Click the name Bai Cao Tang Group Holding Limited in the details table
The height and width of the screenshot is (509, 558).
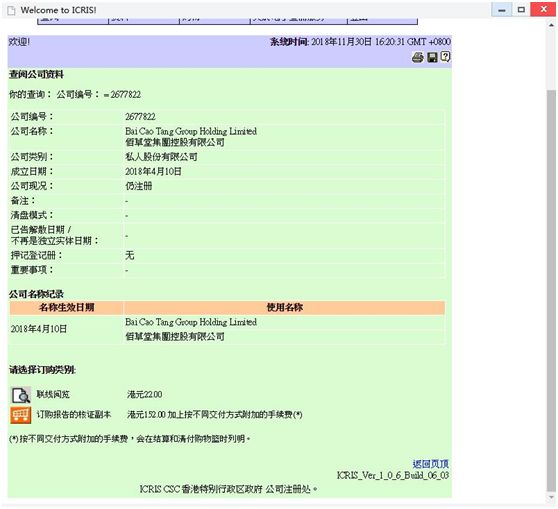191,131
